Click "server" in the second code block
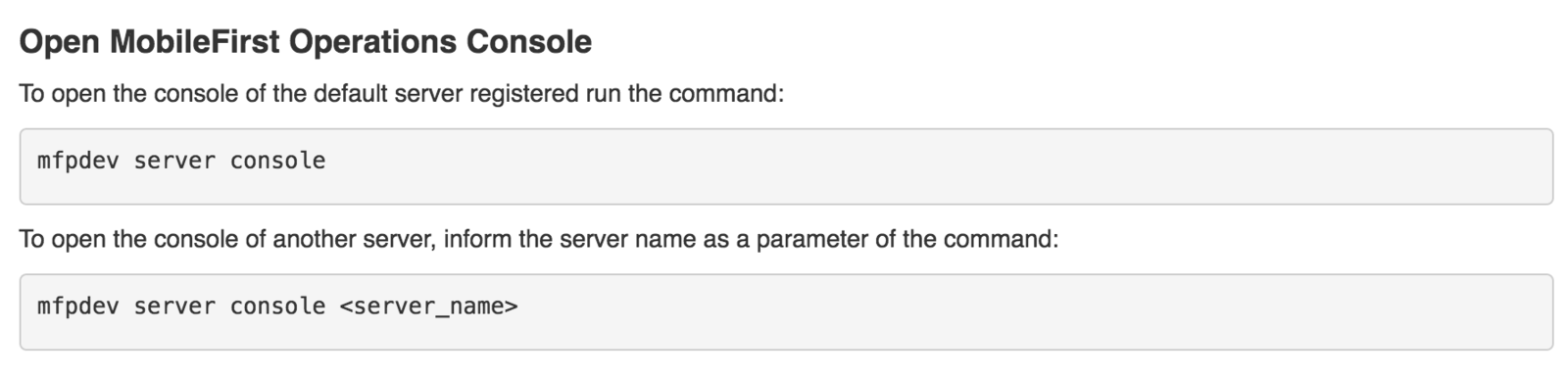This screenshot has width=1568, height=377. pos(174,306)
